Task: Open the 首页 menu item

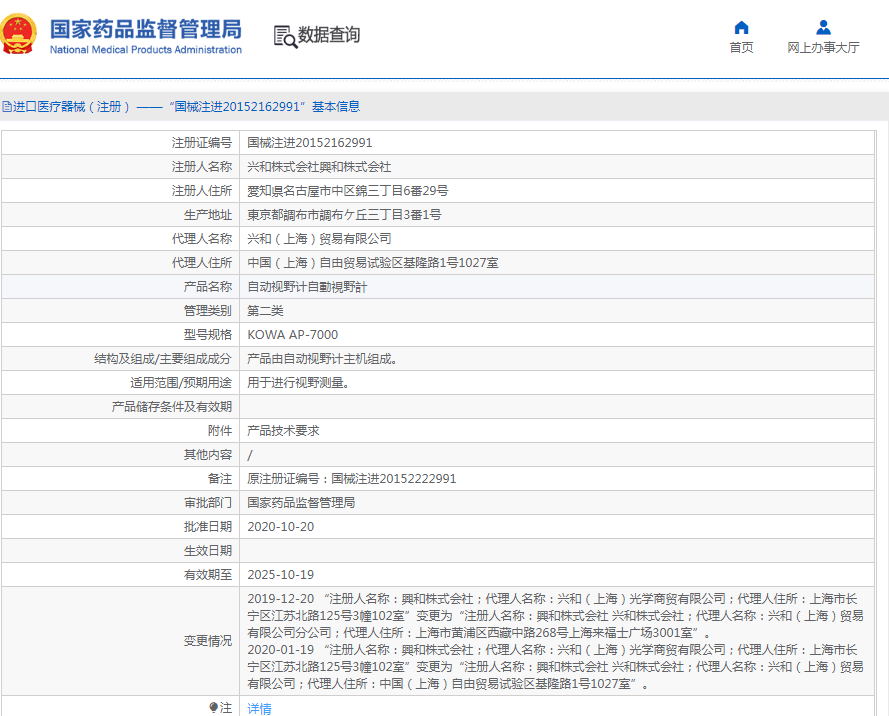Action: [741, 47]
